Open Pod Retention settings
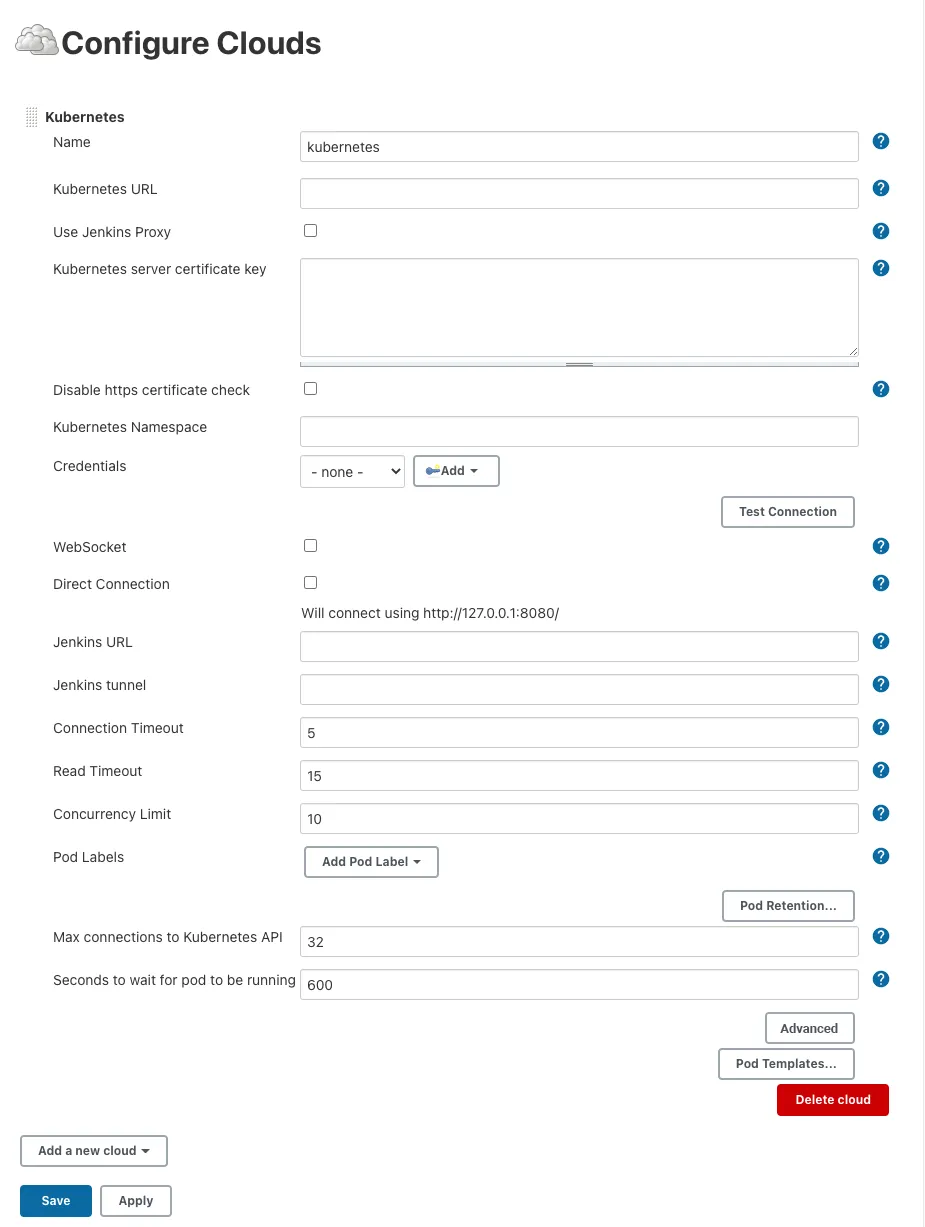Viewport: 925px width, 1227px height. 788,906
